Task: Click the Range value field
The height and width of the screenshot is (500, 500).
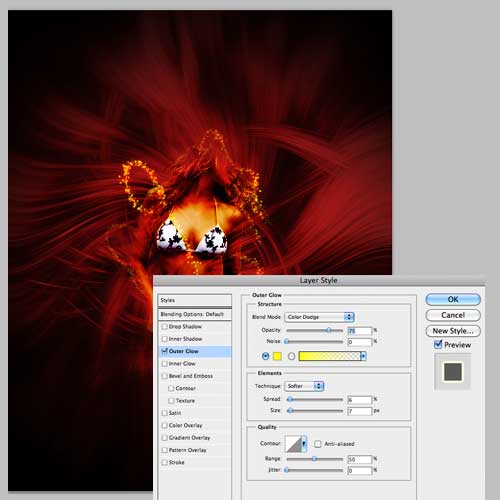Action: pos(359,459)
